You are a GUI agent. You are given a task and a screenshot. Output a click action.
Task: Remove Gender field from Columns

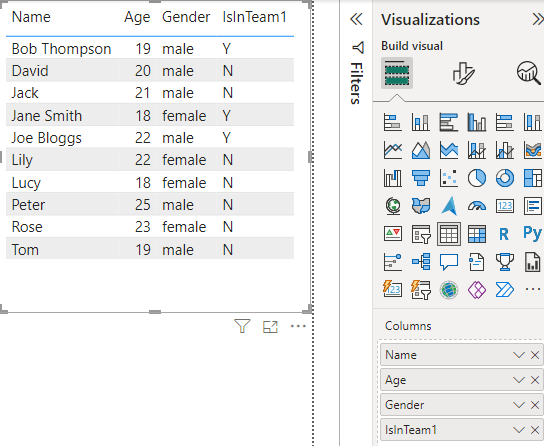[535, 405]
